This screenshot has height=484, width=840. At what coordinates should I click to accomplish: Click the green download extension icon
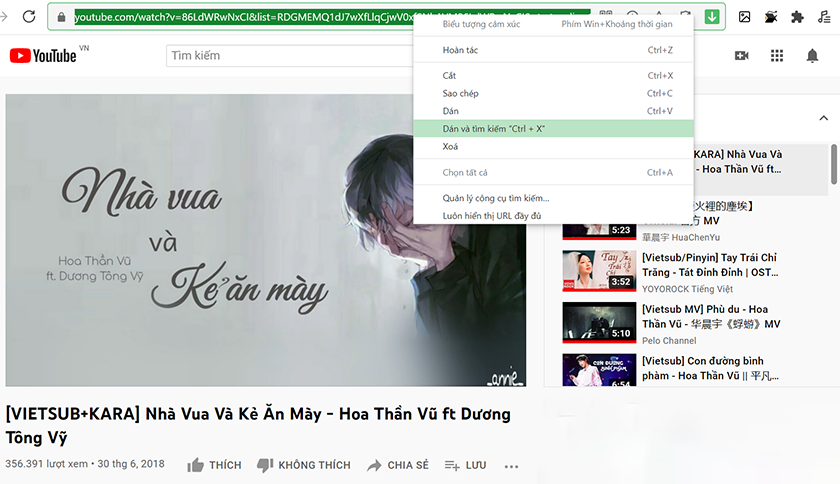click(x=712, y=17)
